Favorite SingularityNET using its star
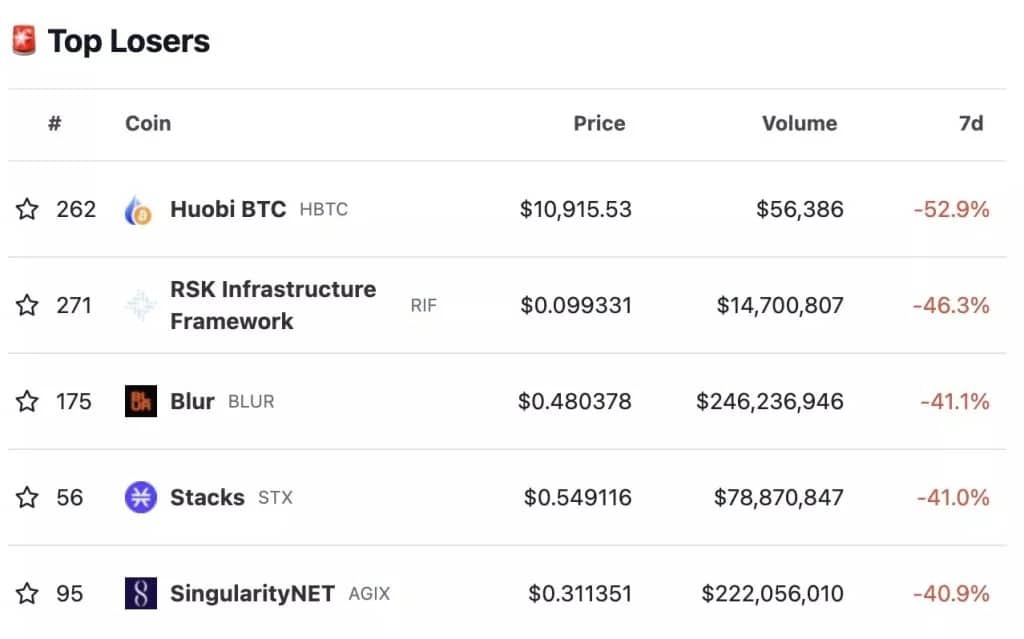 point(27,593)
